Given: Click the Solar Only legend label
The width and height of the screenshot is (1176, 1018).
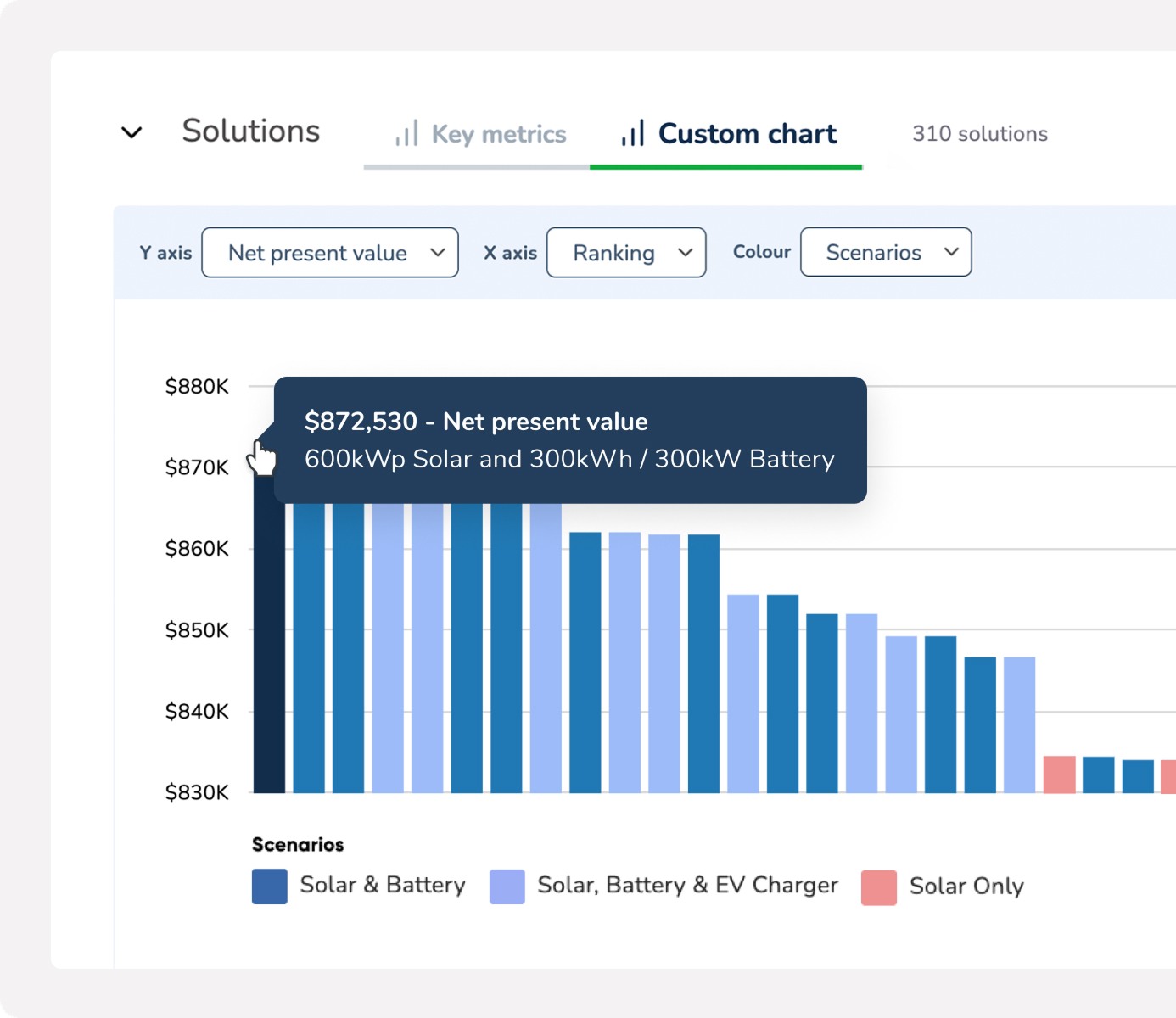Looking at the screenshot, I should tap(966, 887).
